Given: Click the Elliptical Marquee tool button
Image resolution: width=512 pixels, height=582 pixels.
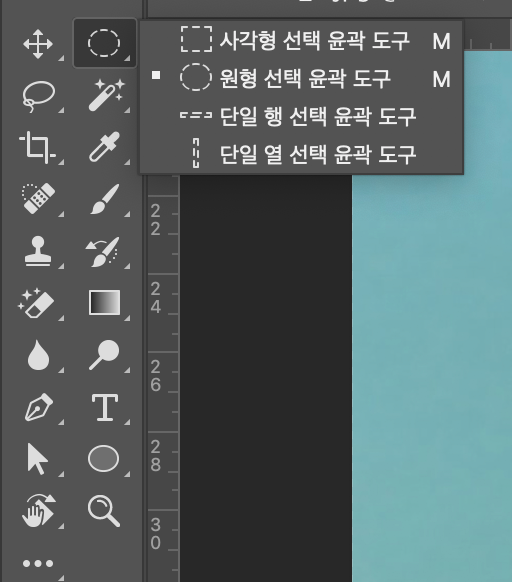Looking at the screenshot, I should point(105,43).
